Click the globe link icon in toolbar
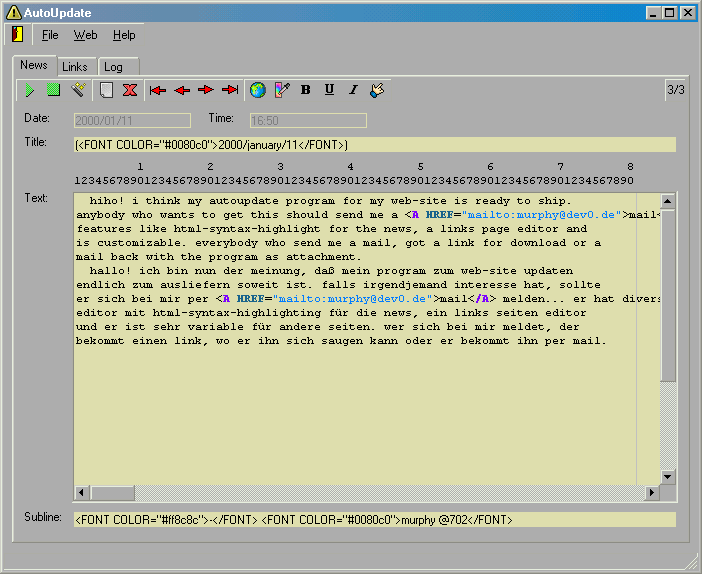This screenshot has width=702, height=574. pos(257,90)
